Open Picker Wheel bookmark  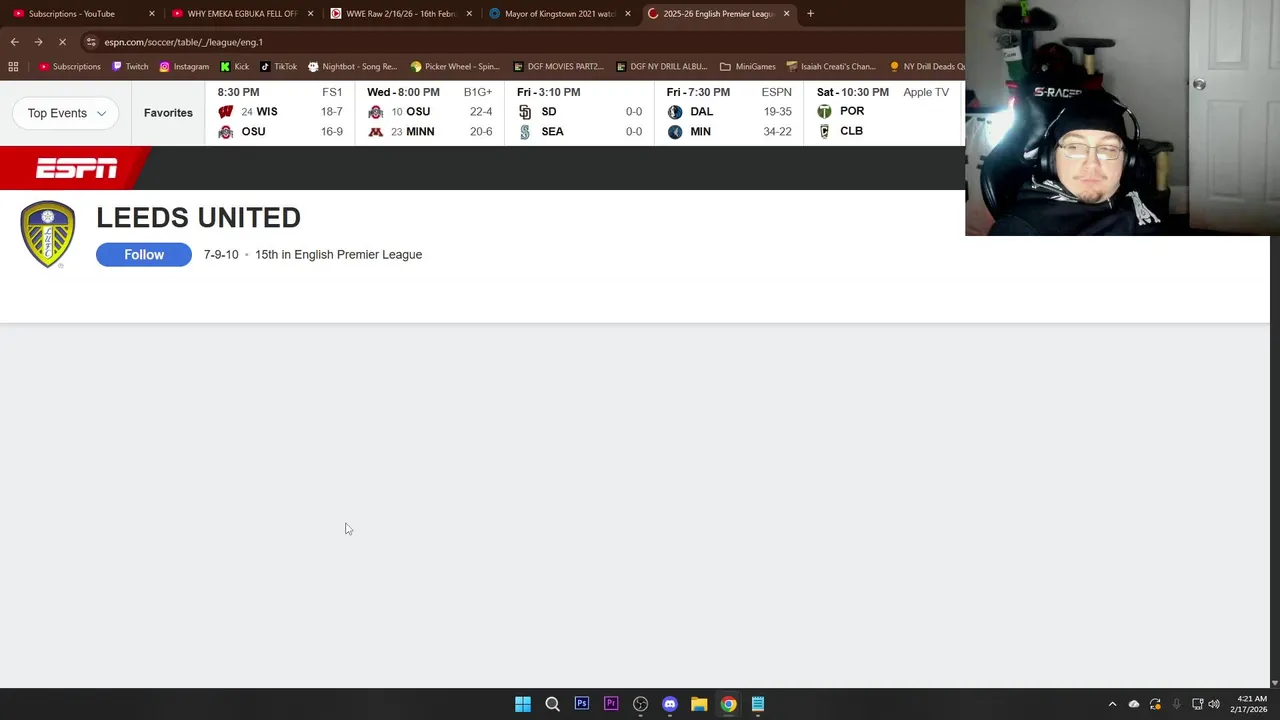click(454, 67)
